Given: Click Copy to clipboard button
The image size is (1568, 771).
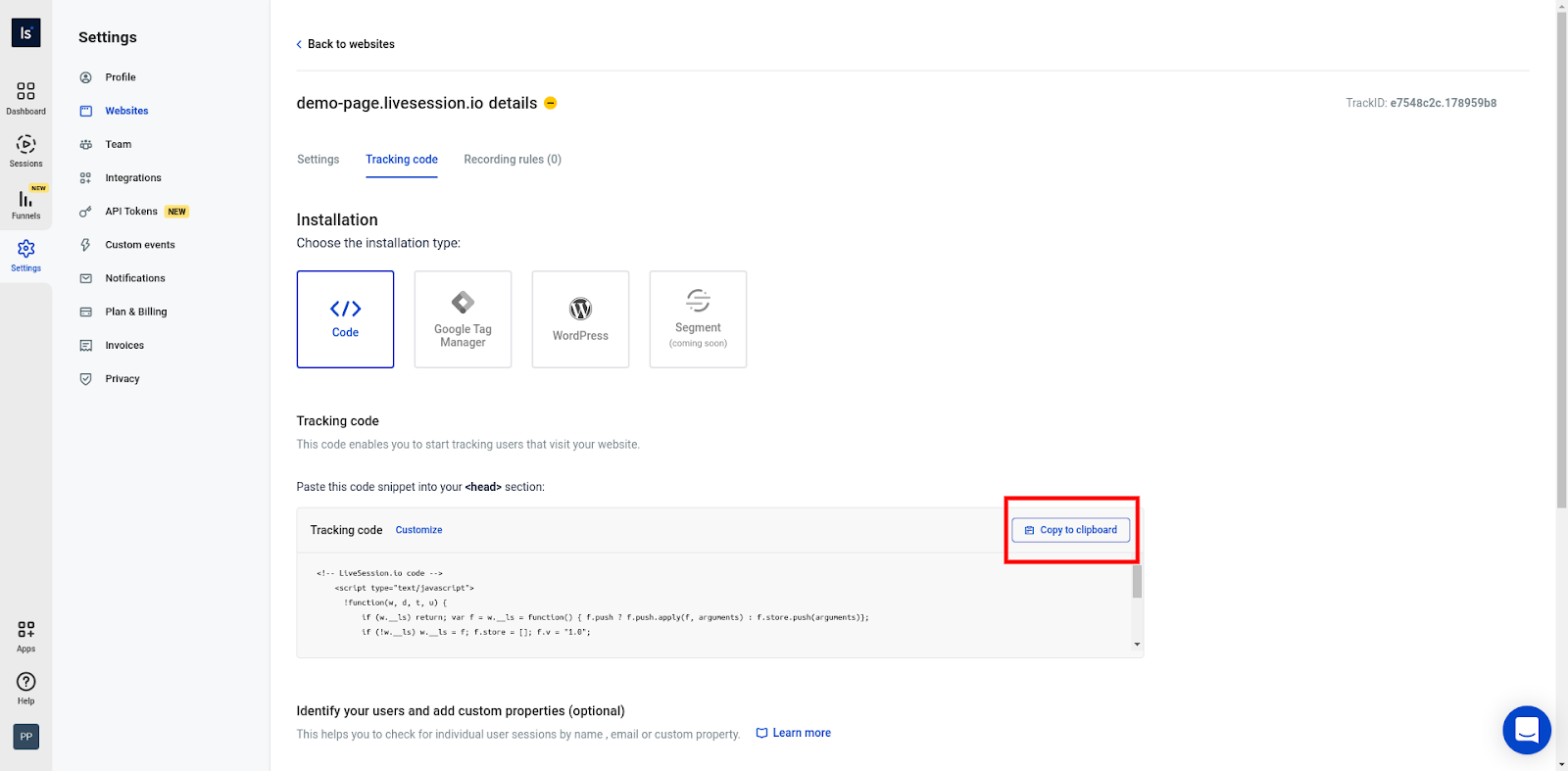Looking at the screenshot, I should pyautogui.click(x=1070, y=530).
